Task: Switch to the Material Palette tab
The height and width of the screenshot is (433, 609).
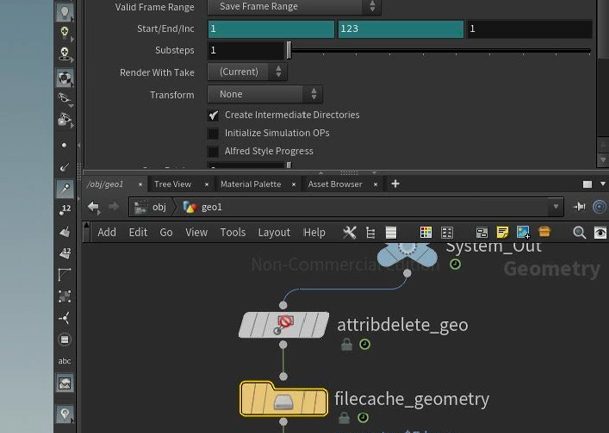Action: pos(250,184)
